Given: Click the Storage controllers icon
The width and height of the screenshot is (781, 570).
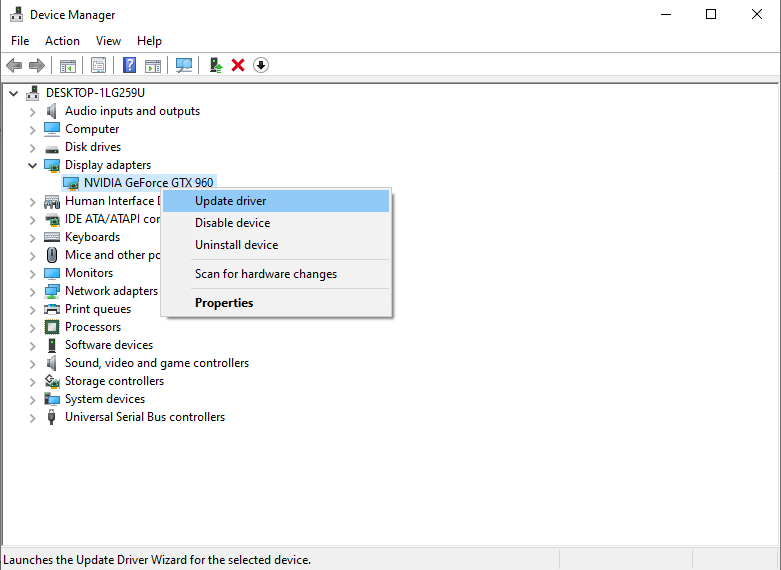Looking at the screenshot, I should [52, 381].
